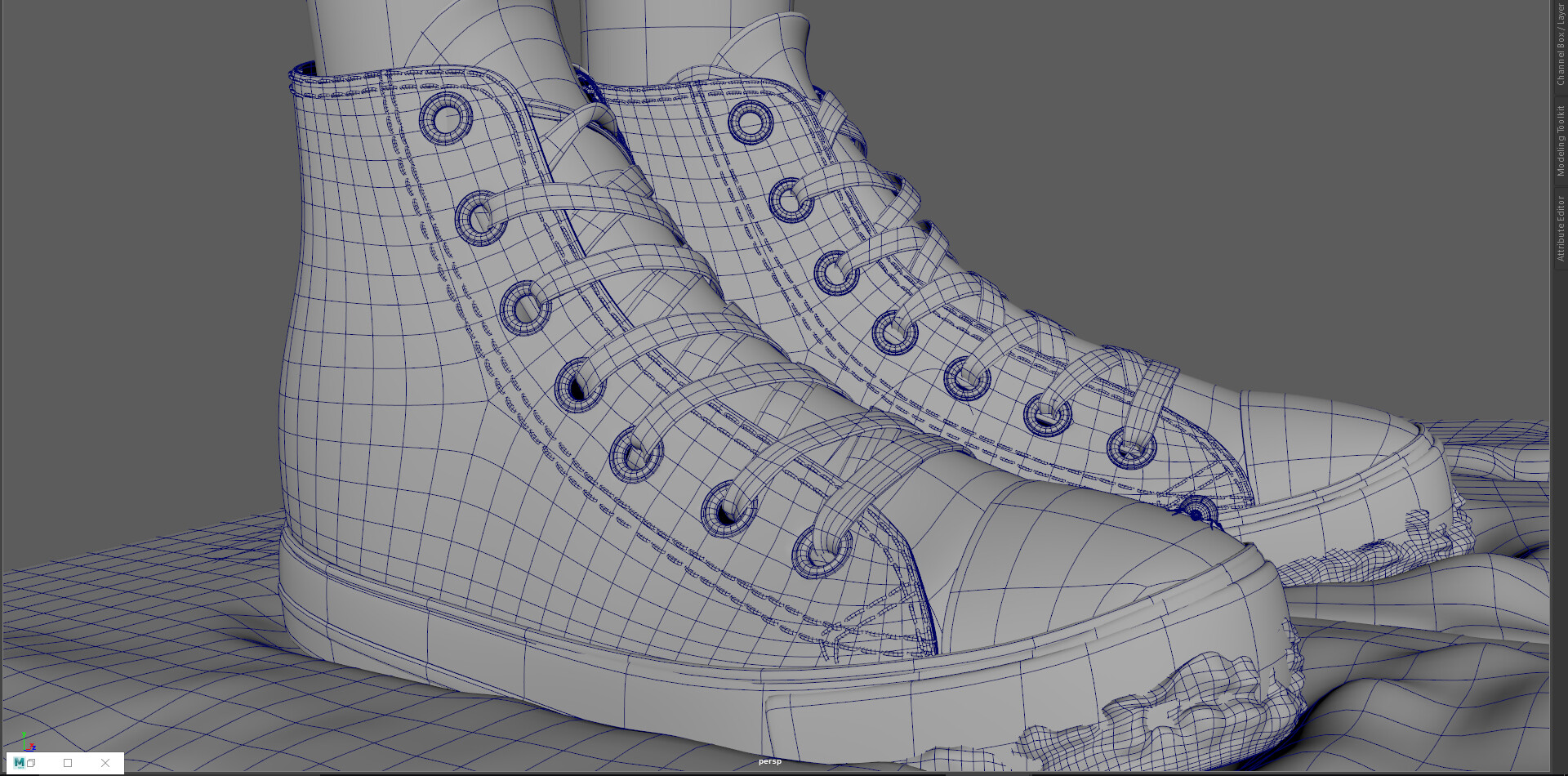Screen dimensions: 1568x776
Task: Switch to the Modeling Toolkit tab
Action: [1560, 140]
